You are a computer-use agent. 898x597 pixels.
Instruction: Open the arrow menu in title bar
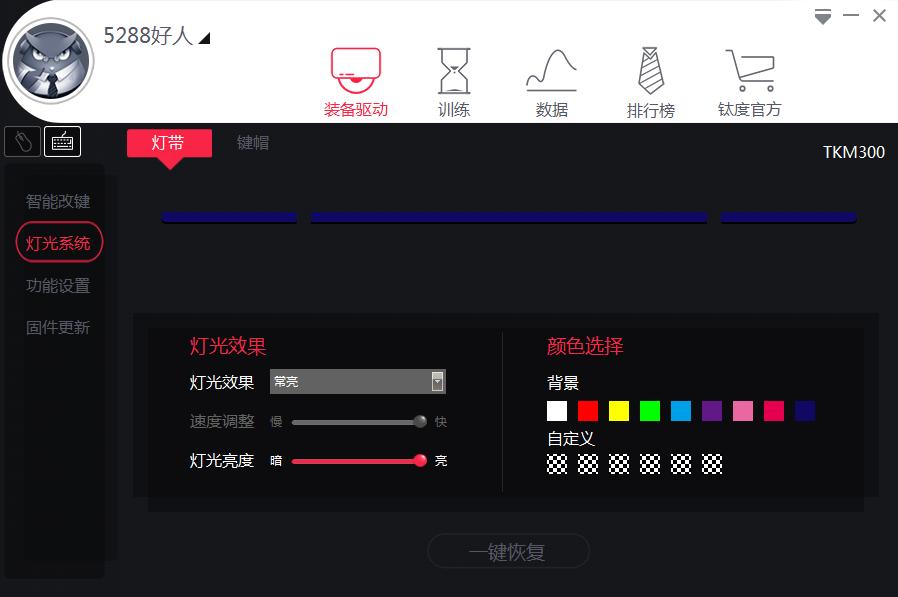(822, 15)
